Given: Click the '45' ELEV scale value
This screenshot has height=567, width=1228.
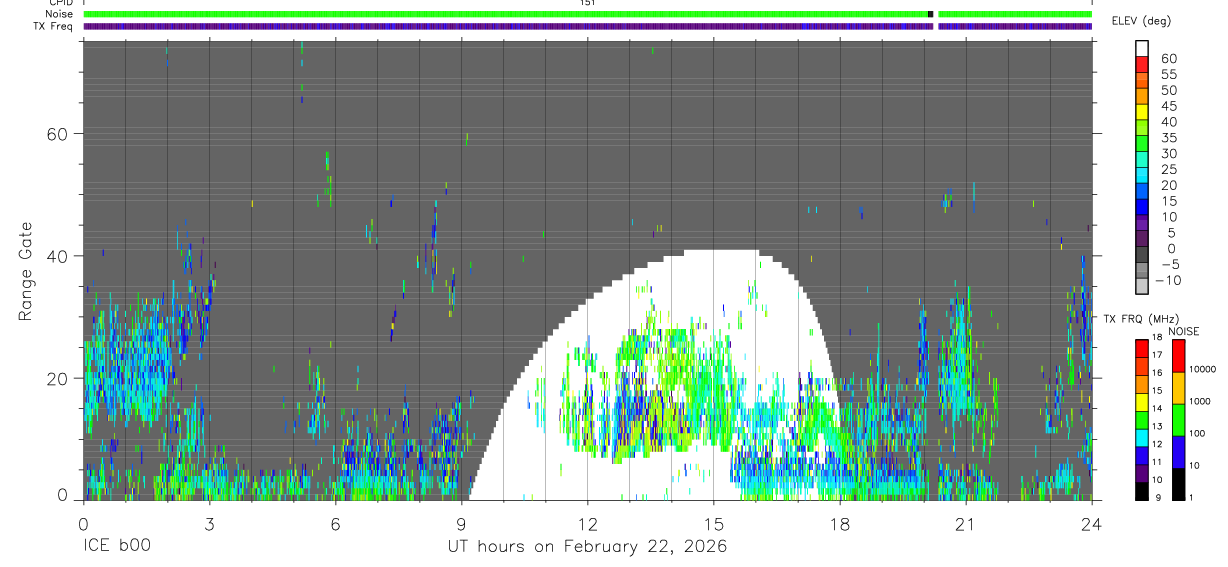Looking at the screenshot, I should (x=1168, y=106).
